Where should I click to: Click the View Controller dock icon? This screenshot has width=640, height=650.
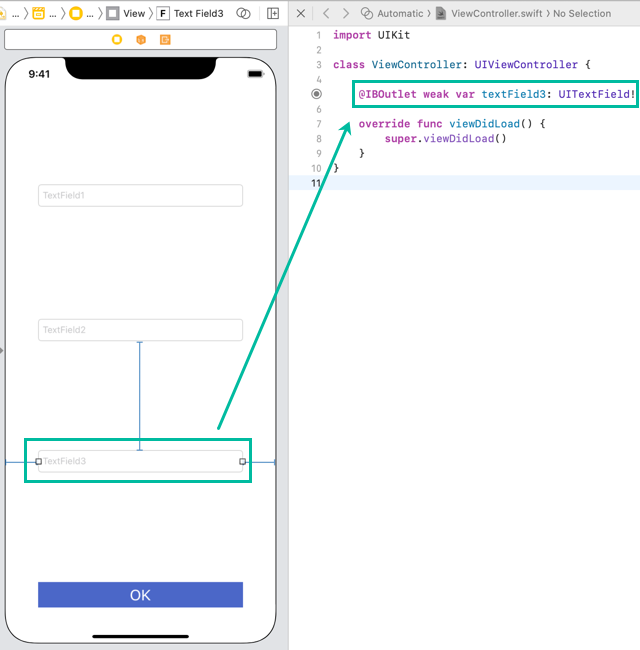117,39
